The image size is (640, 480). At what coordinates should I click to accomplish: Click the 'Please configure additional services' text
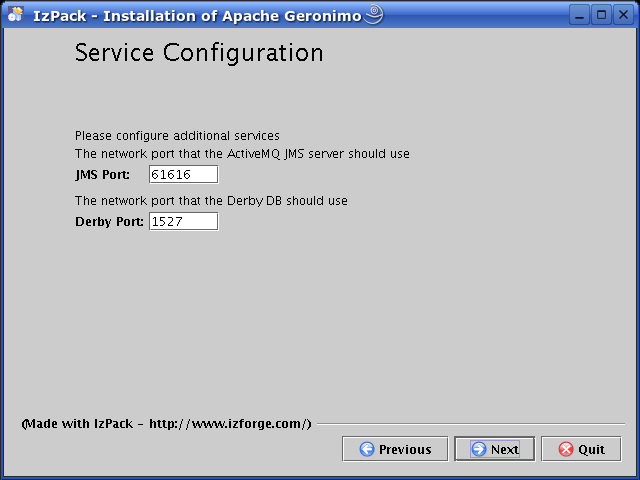(177, 135)
